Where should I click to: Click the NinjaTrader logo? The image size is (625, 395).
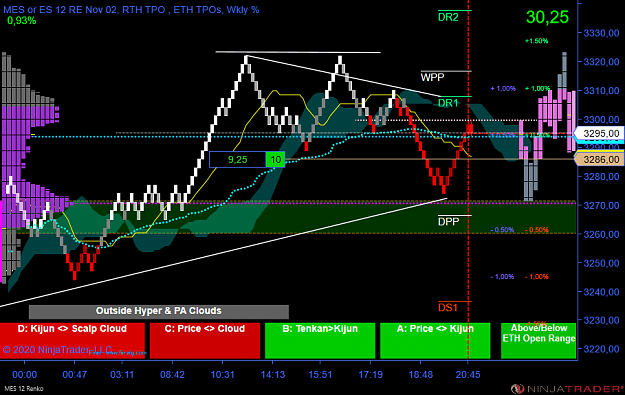point(568,389)
